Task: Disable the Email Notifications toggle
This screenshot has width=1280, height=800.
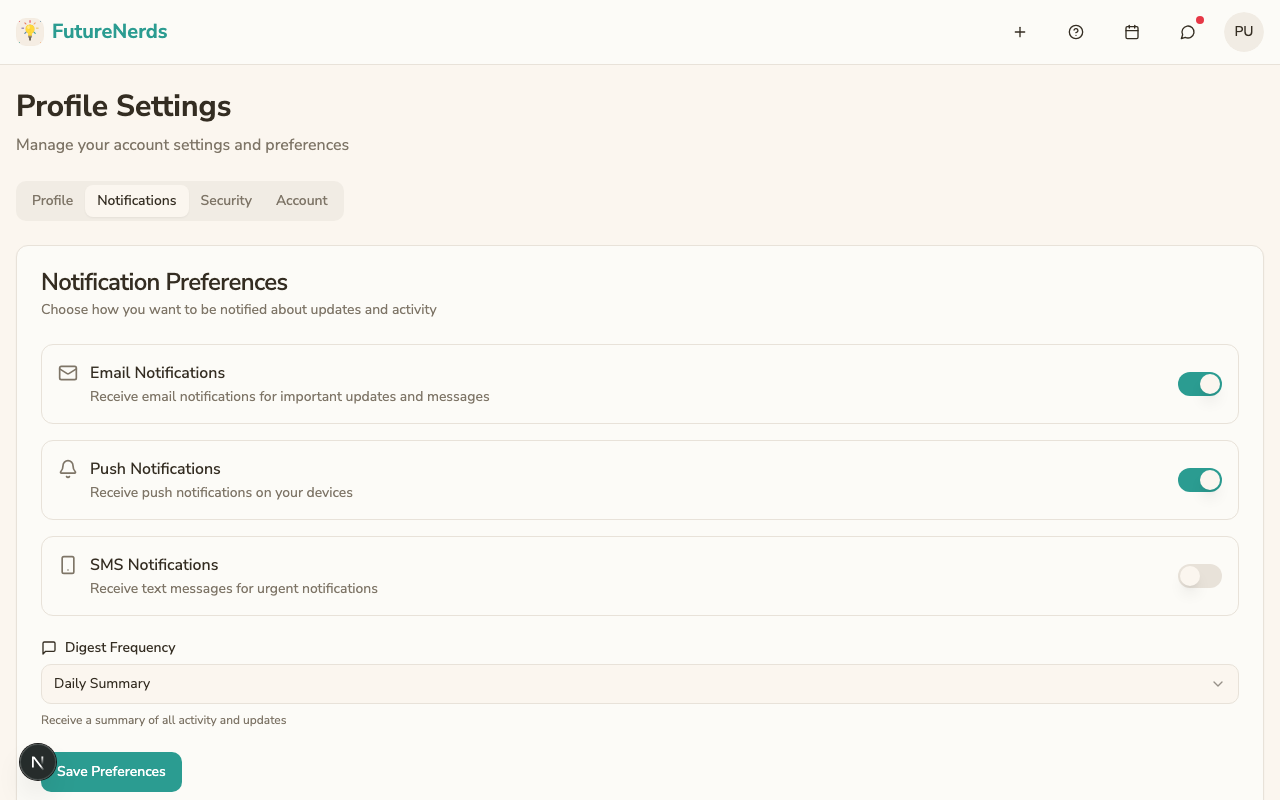Action: 1200,384
